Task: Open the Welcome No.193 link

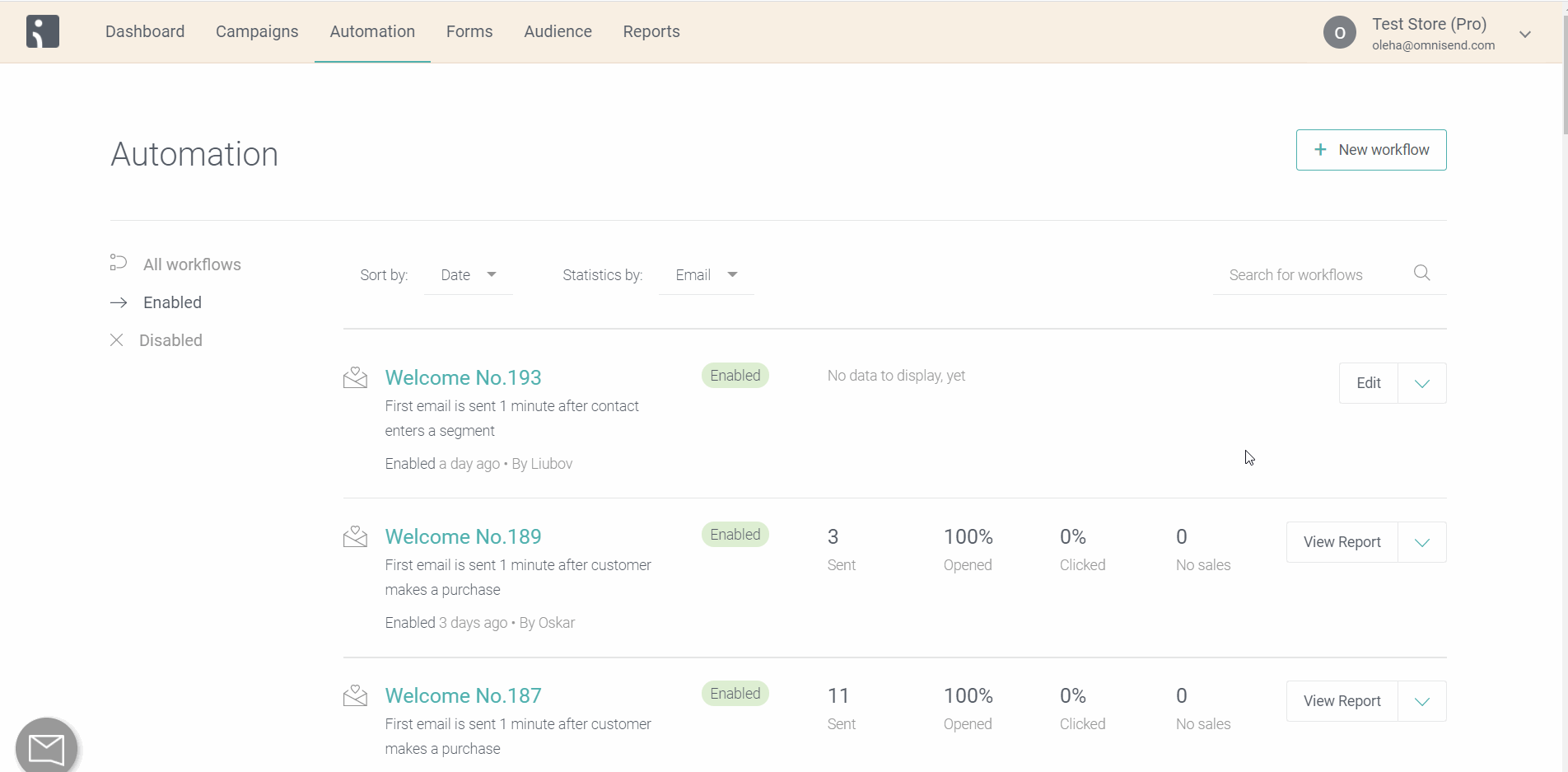Action: tap(463, 377)
